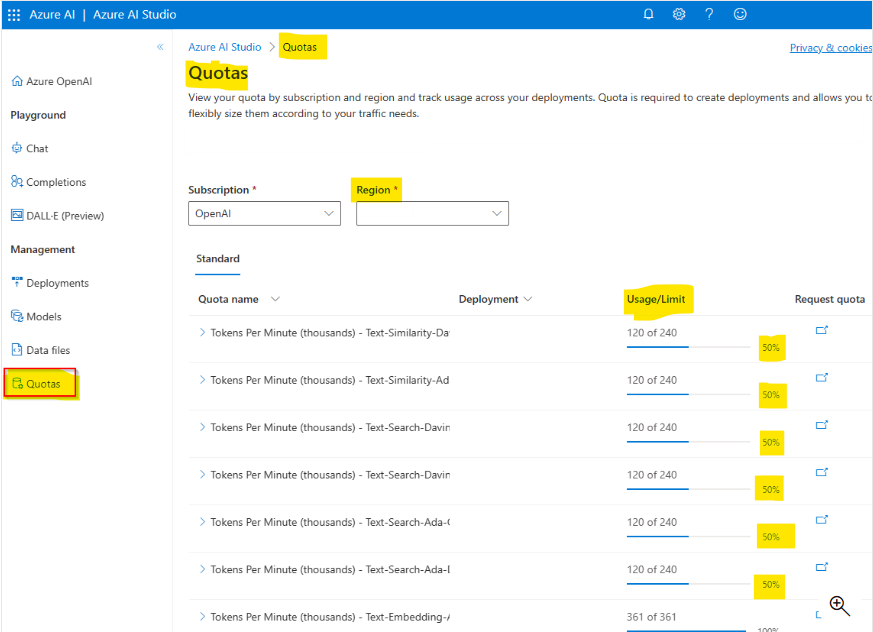The width and height of the screenshot is (873, 632).
Task: Click the '361 of 361' usage value
Action: tap(651, 616)
